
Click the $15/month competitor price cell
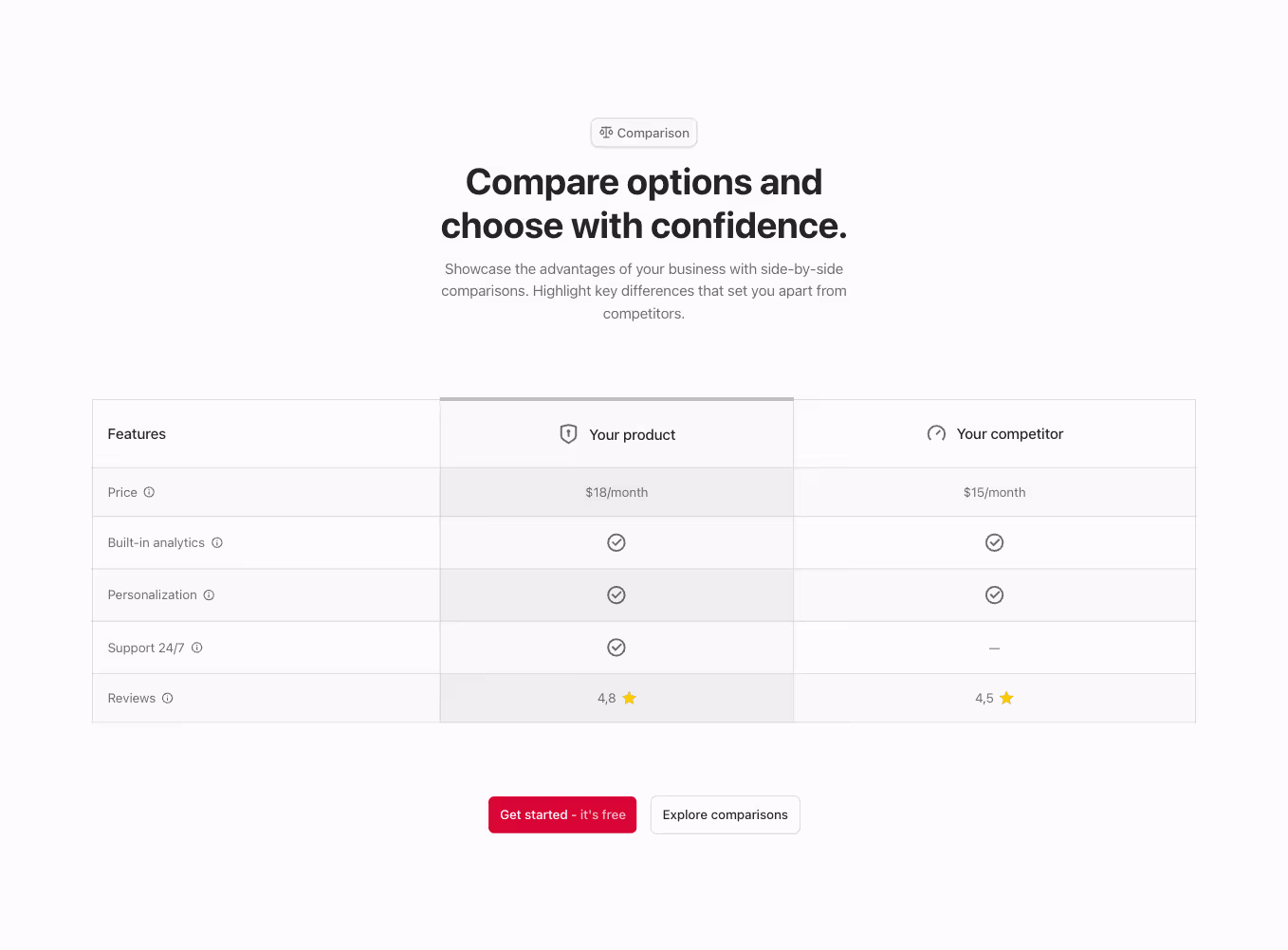click(x=994, y=492)
